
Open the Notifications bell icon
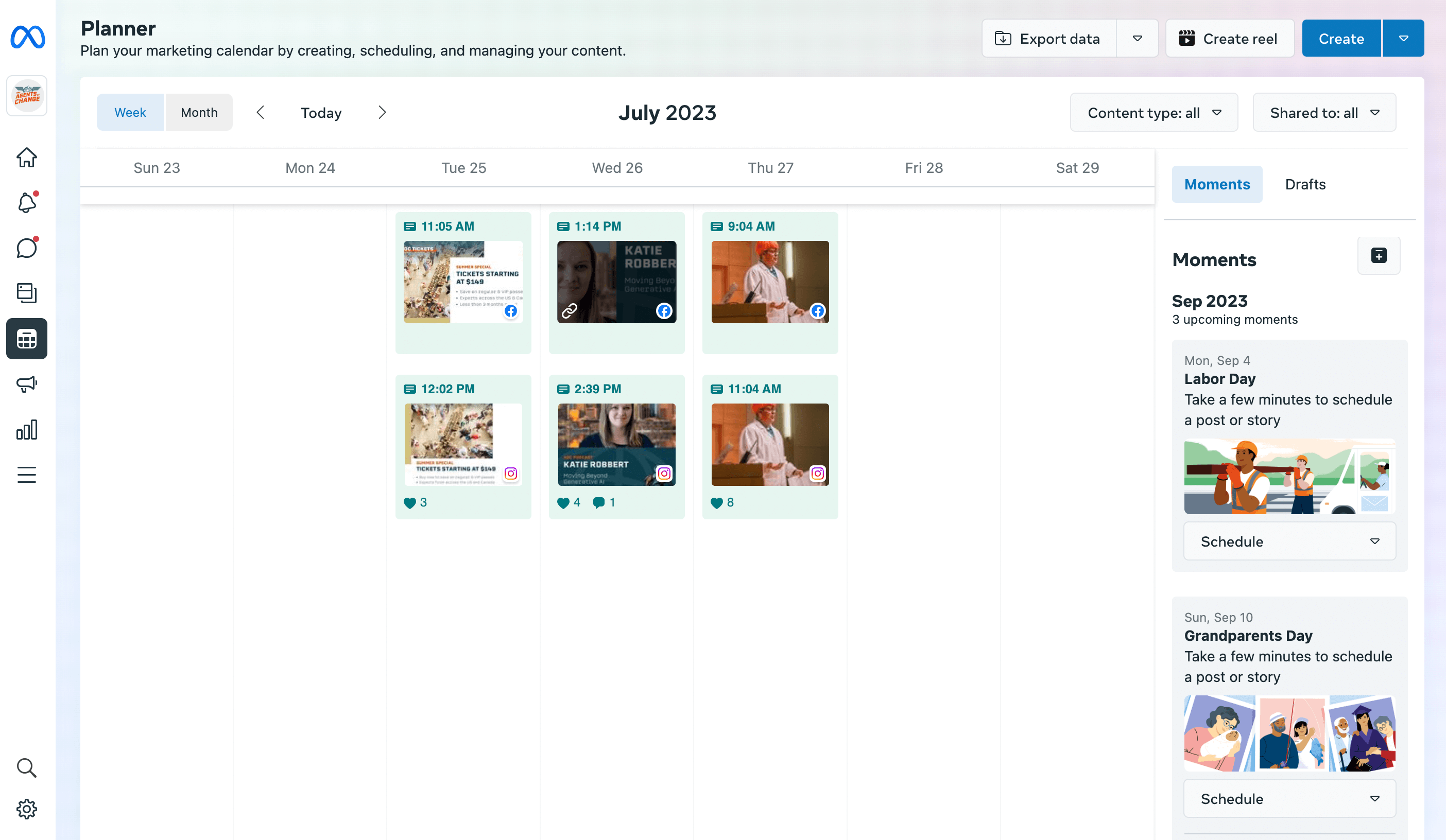[26, 203]
